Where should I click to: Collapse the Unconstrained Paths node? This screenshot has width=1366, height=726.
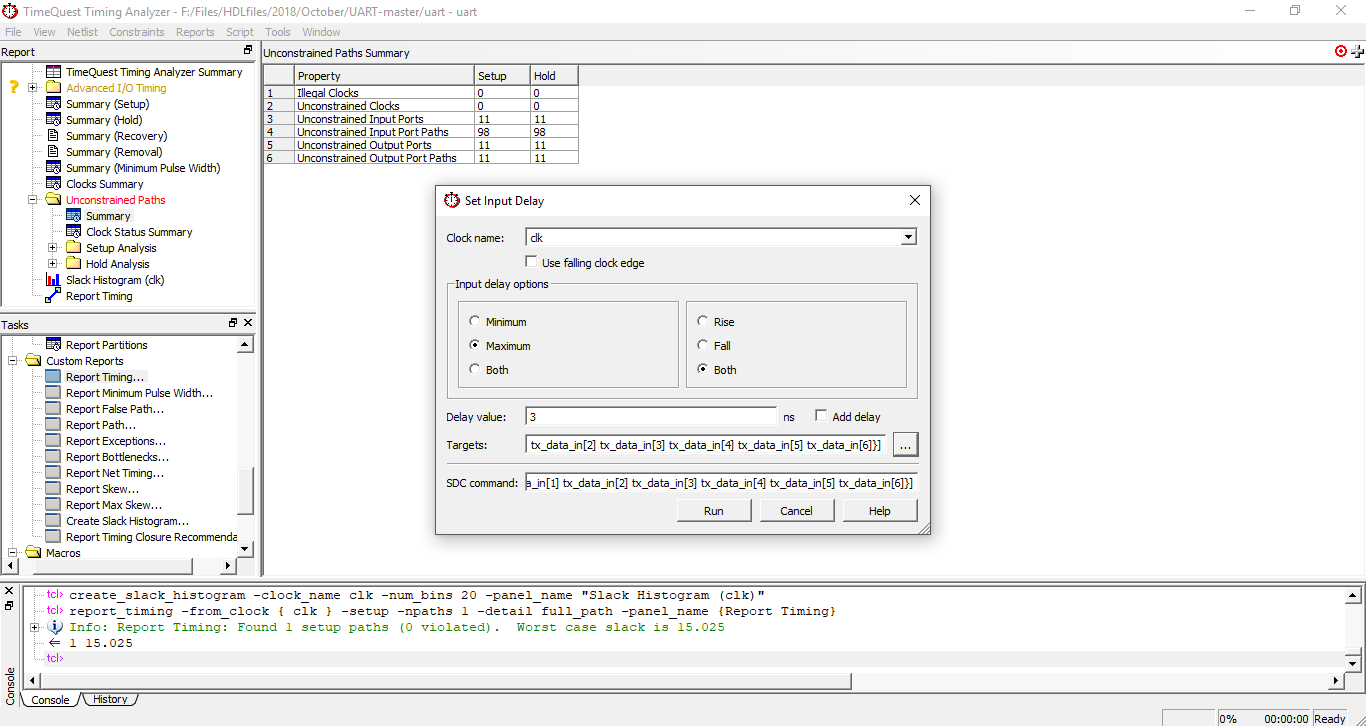[33, 200]
